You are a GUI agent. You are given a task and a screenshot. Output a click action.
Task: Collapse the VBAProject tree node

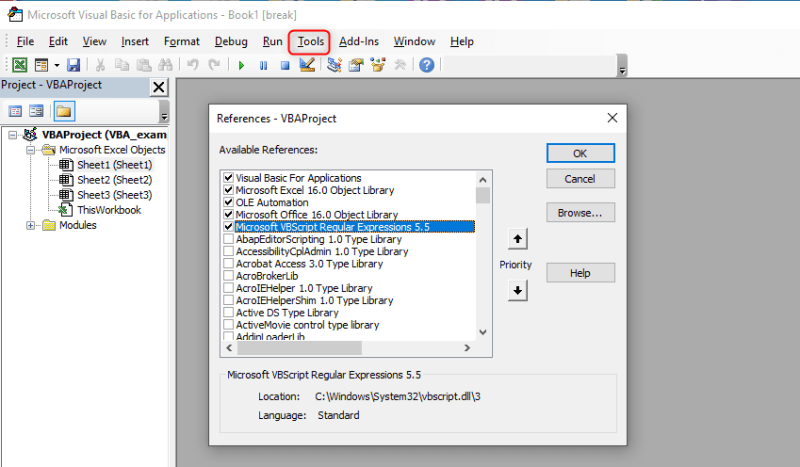(12, 135)
